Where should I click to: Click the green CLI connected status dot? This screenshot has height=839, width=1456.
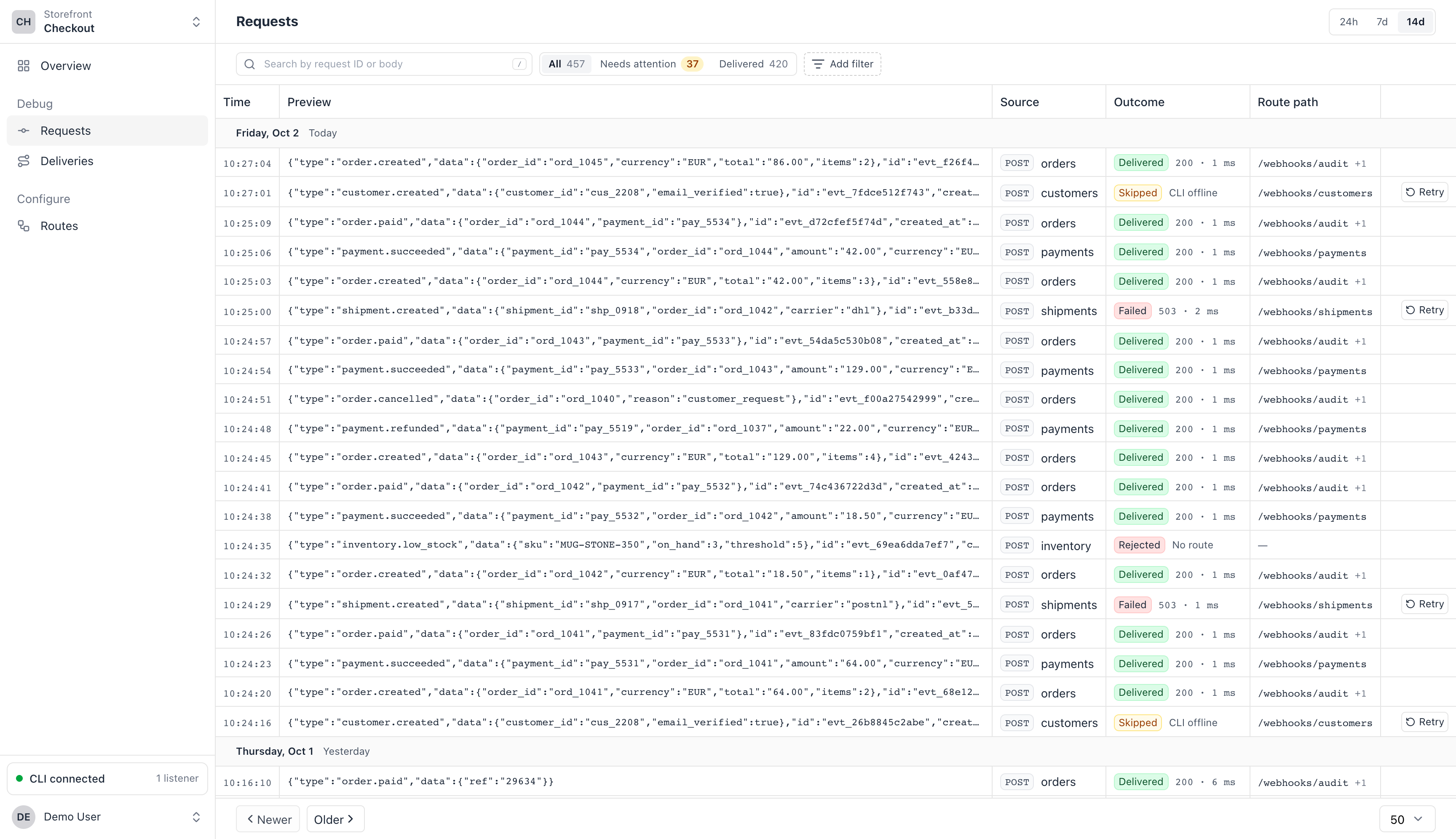(20, 778)
